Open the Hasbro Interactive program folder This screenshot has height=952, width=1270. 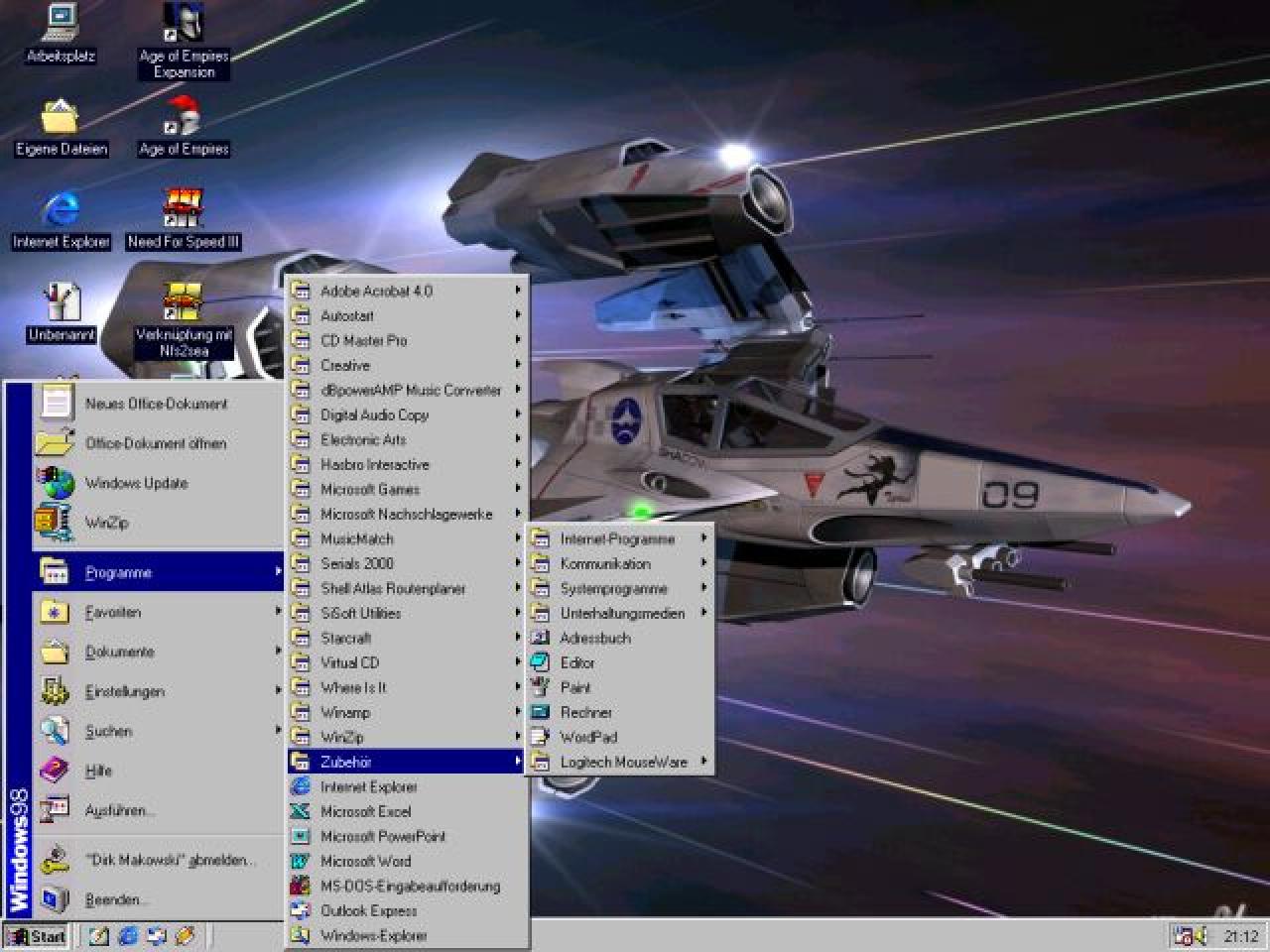pos(407,464)
